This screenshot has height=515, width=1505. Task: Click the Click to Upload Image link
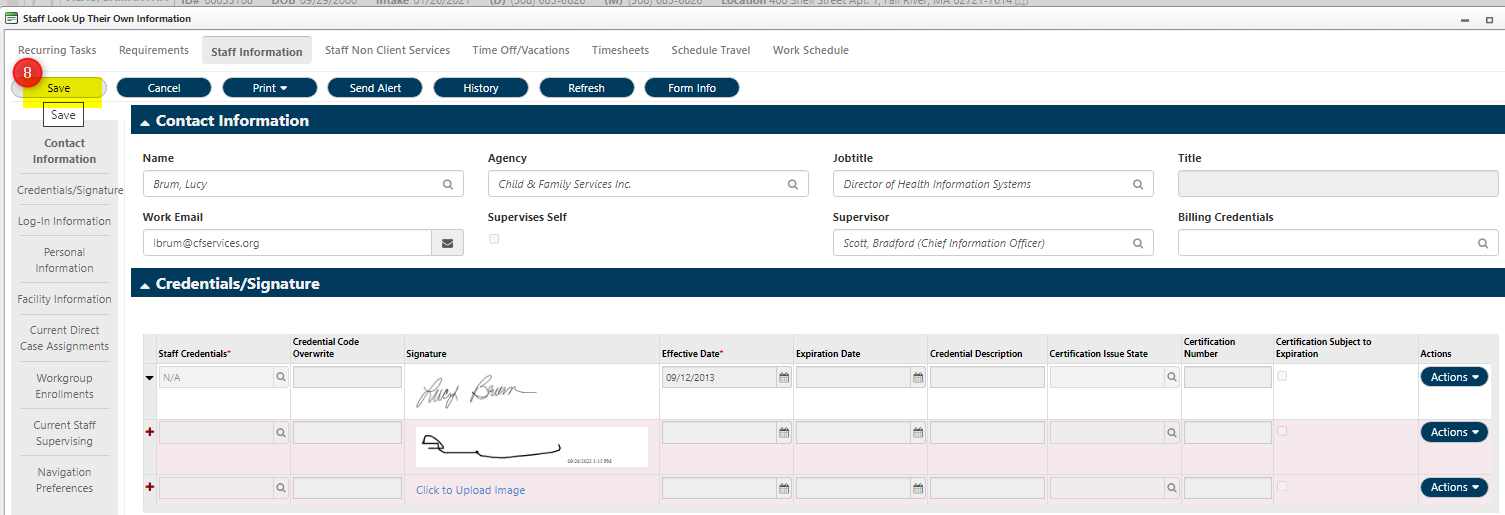[471, 490]
